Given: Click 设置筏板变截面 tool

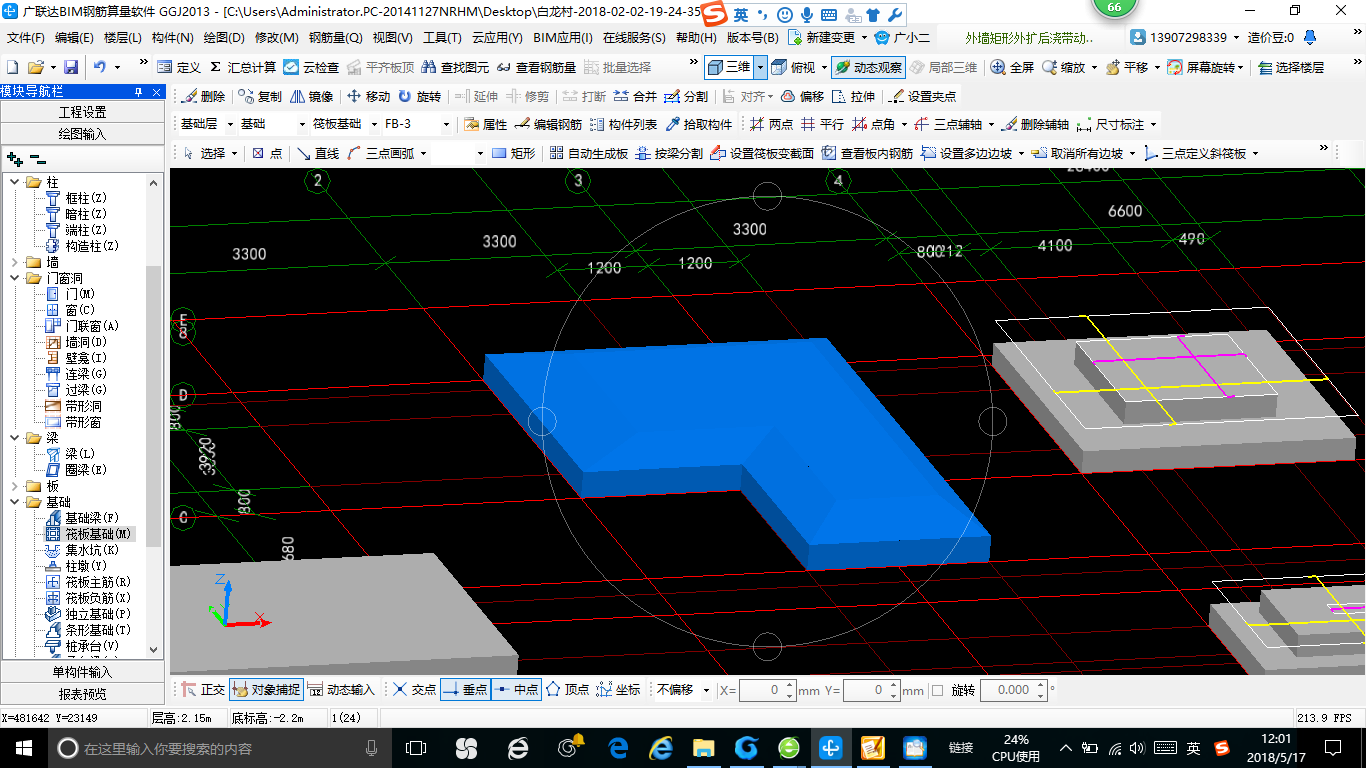Looking at the screenshot, I should pyautogui.click(x=762, y=154).
